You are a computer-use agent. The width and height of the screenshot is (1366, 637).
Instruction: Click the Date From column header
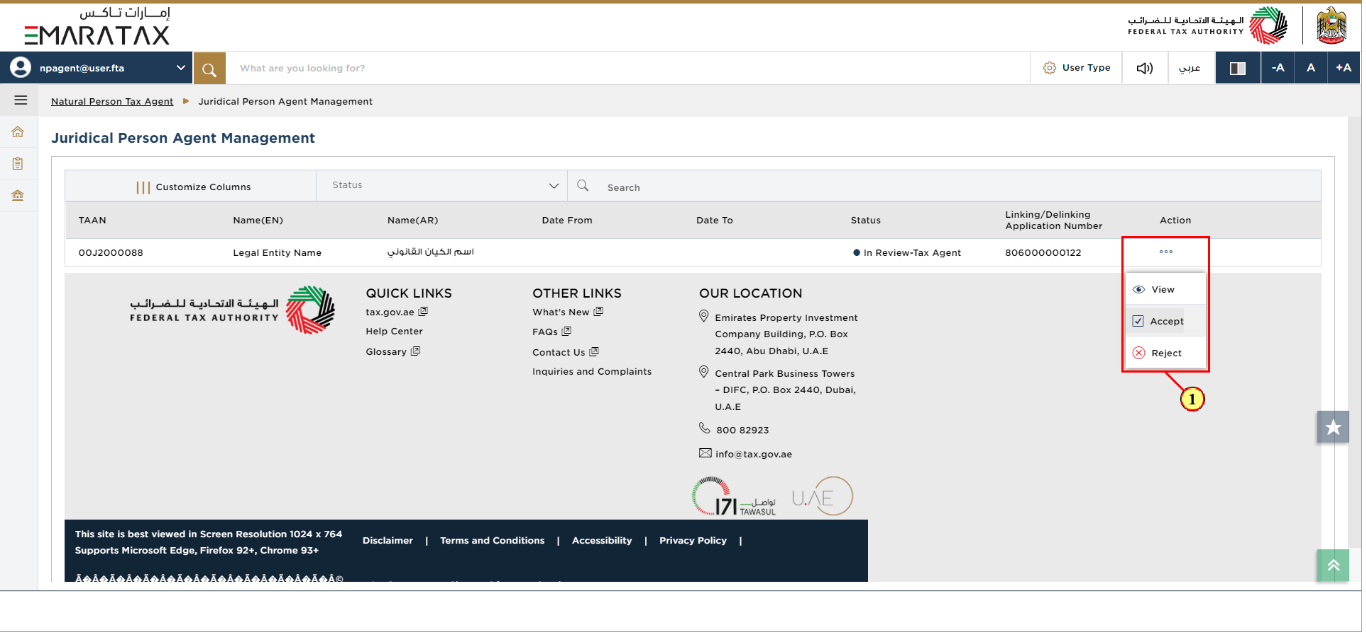click(x=567, y=220)
